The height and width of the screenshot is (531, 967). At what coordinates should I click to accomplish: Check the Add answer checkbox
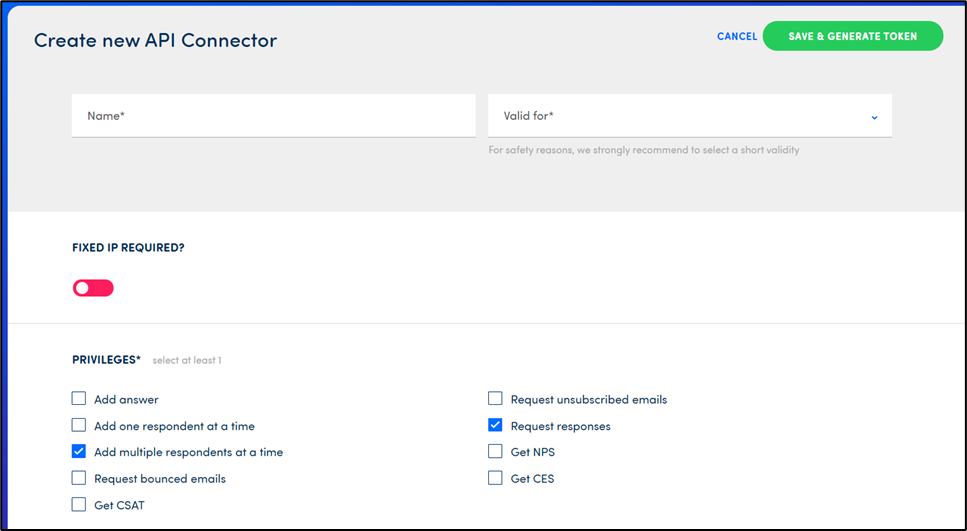click(x=79, y=399)
